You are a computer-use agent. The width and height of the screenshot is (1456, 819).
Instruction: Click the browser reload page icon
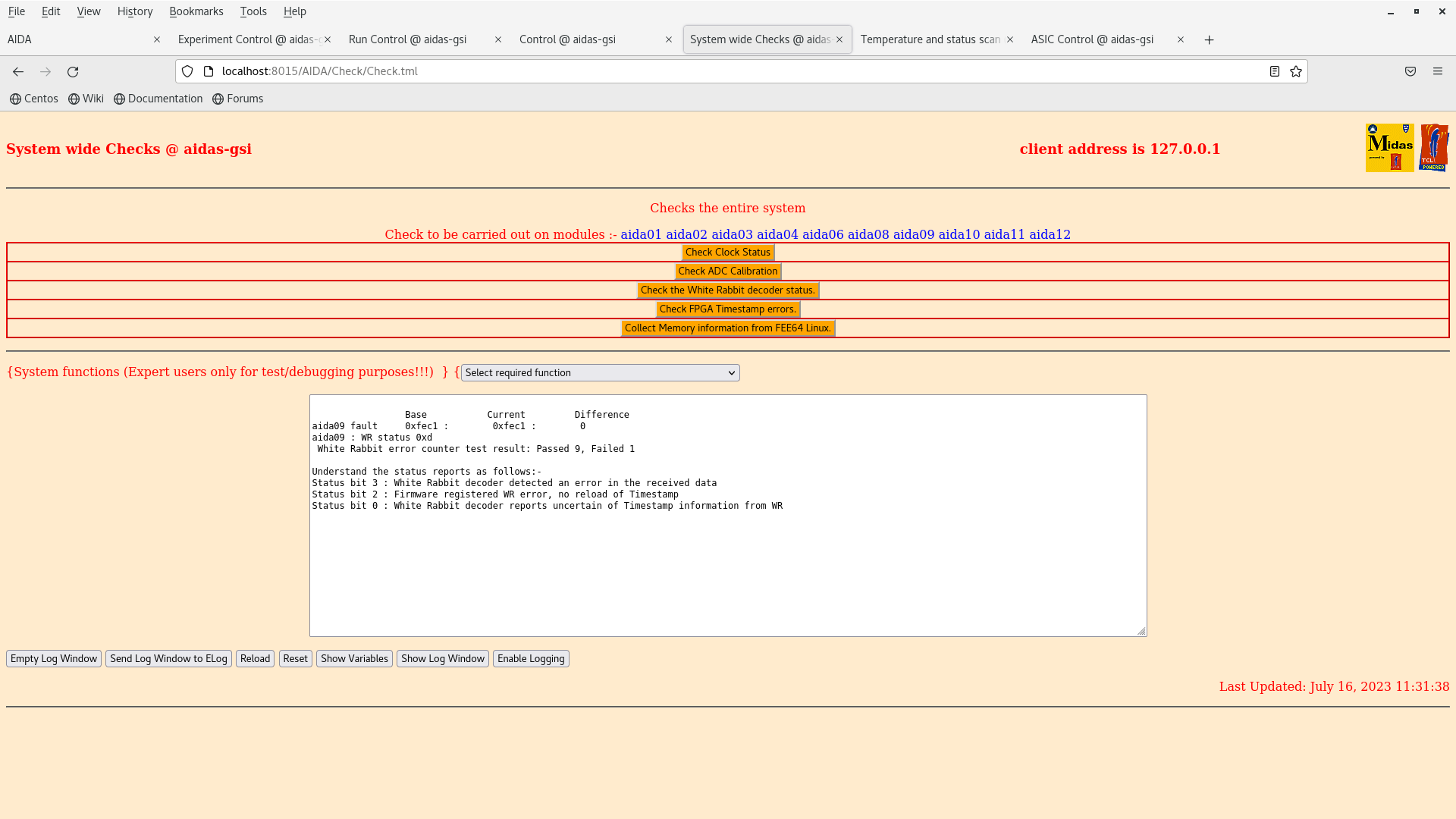point(73,71)
